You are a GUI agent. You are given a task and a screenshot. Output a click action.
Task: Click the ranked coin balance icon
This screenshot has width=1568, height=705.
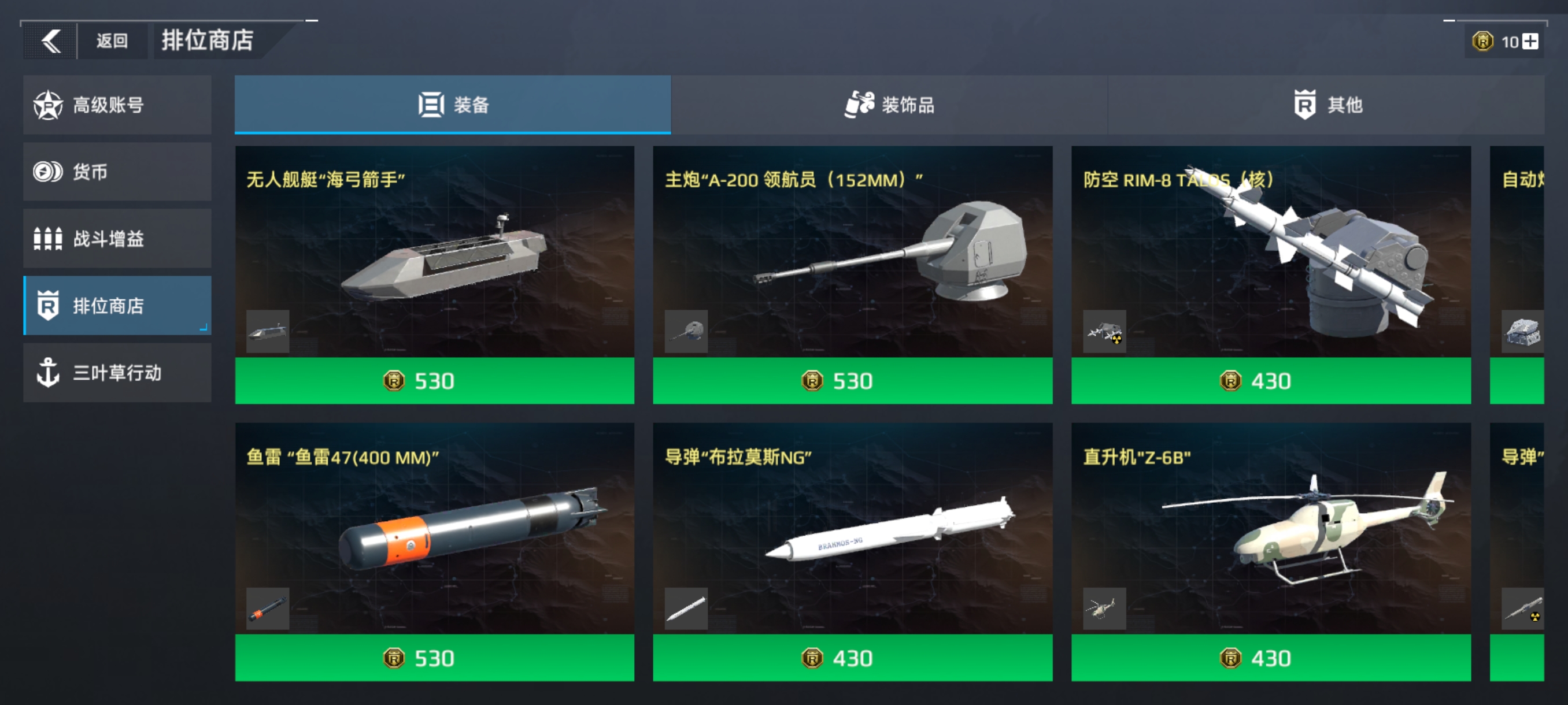pos(1483,42)
